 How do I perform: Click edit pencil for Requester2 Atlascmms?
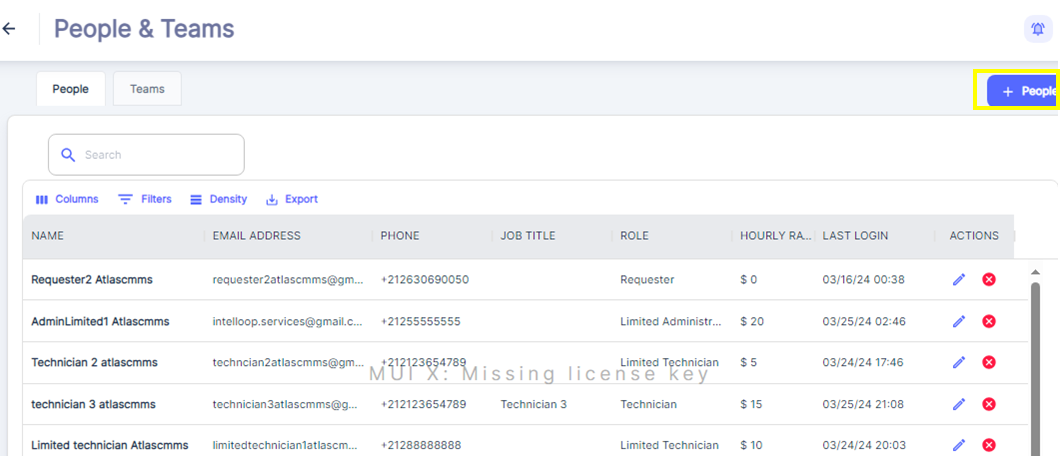pyautogui.click(x=959, y=279)
